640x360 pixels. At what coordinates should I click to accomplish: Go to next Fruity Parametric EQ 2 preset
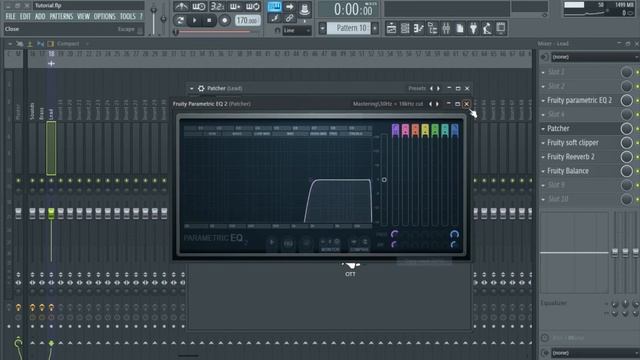(x=437, y=104)
